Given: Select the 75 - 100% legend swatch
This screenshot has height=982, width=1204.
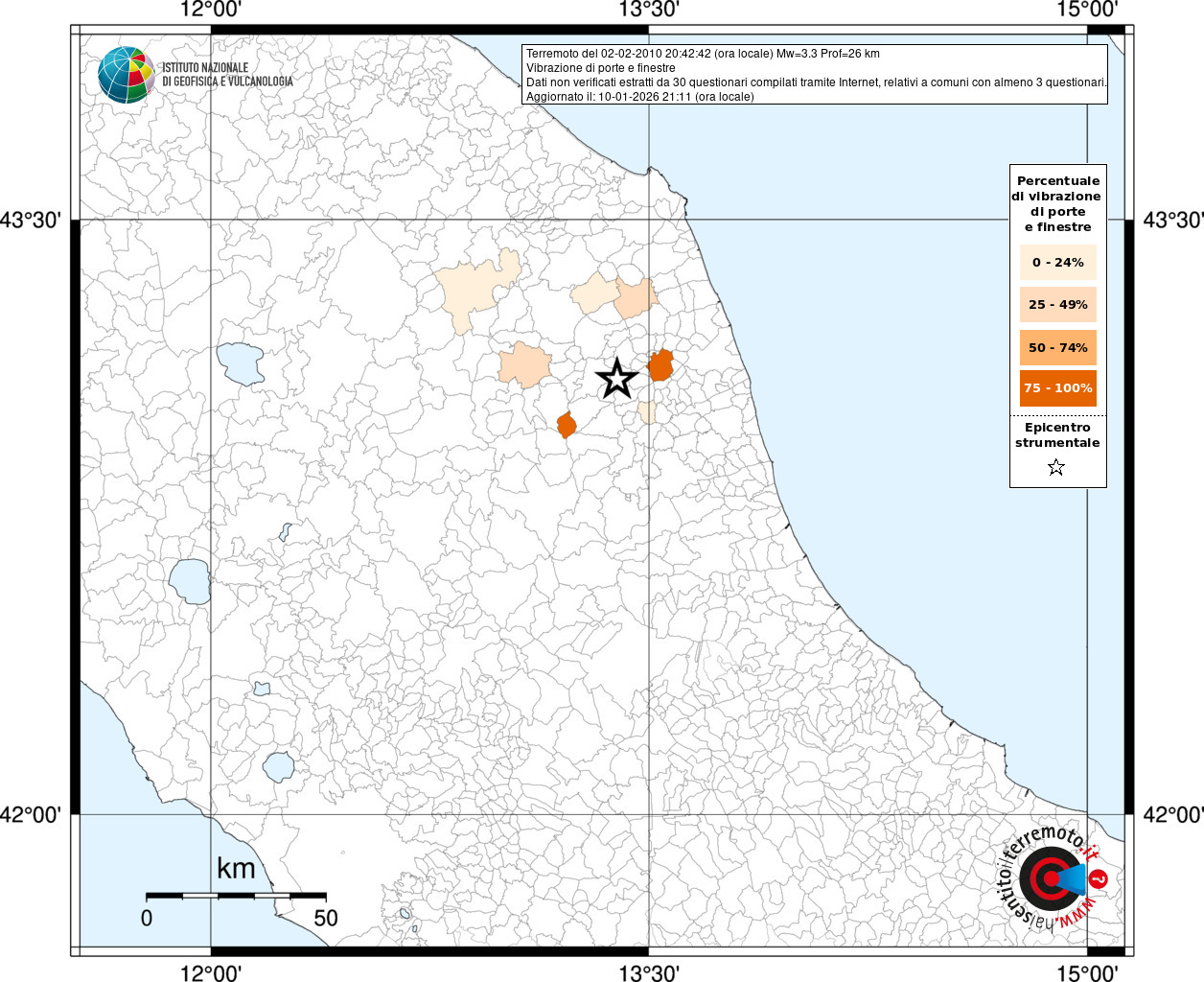Looking at the screenshot, I should [1058, 388].
